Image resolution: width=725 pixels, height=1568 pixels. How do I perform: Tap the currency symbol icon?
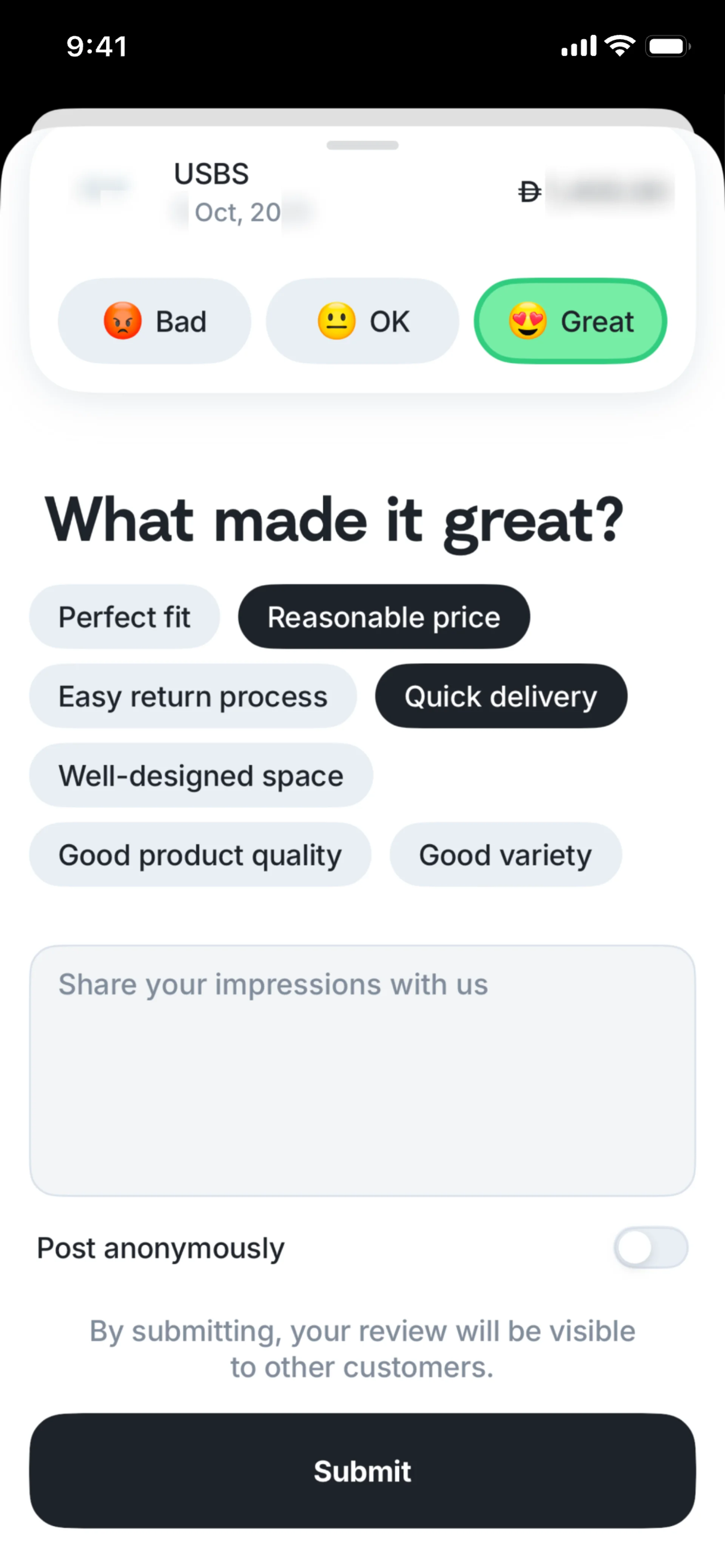[x=529, y=192]
